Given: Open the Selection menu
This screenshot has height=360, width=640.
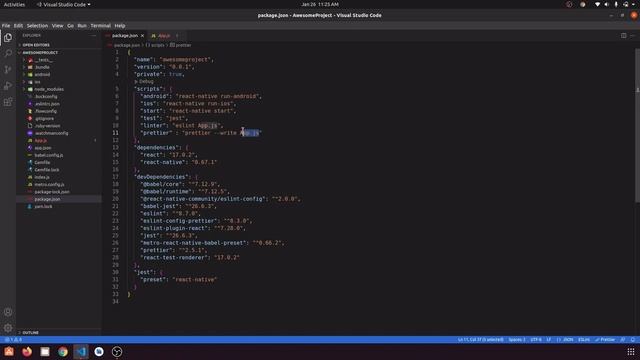Looking at the screenshot, I should [x=37, y=25].
